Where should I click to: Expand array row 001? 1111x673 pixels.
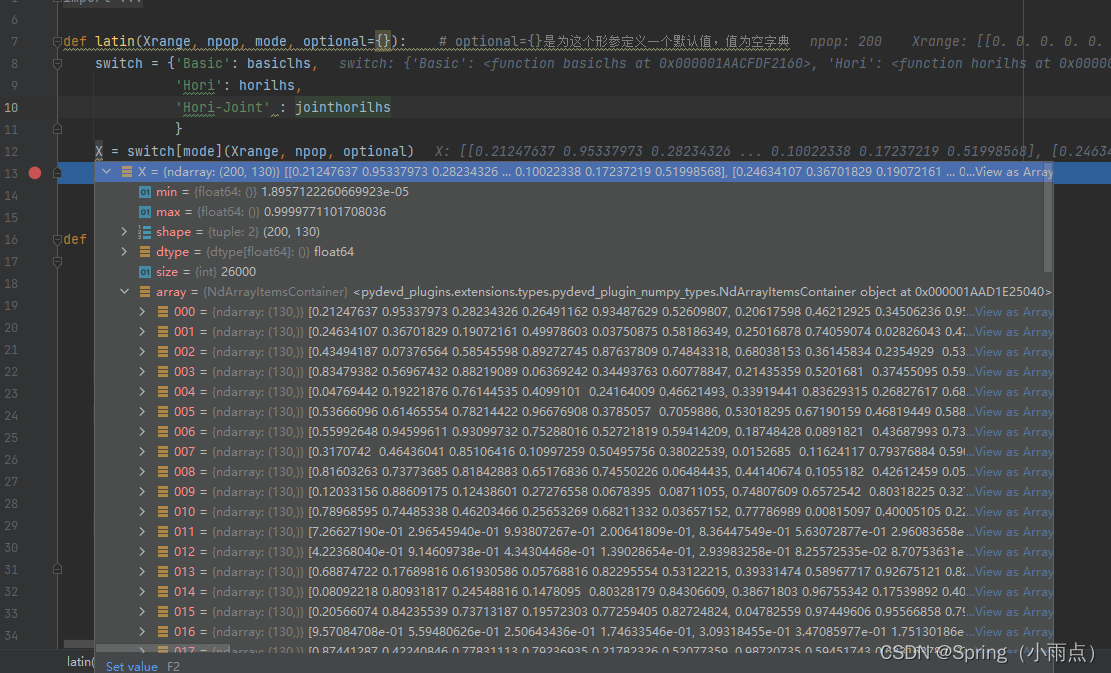coord(142,332)
